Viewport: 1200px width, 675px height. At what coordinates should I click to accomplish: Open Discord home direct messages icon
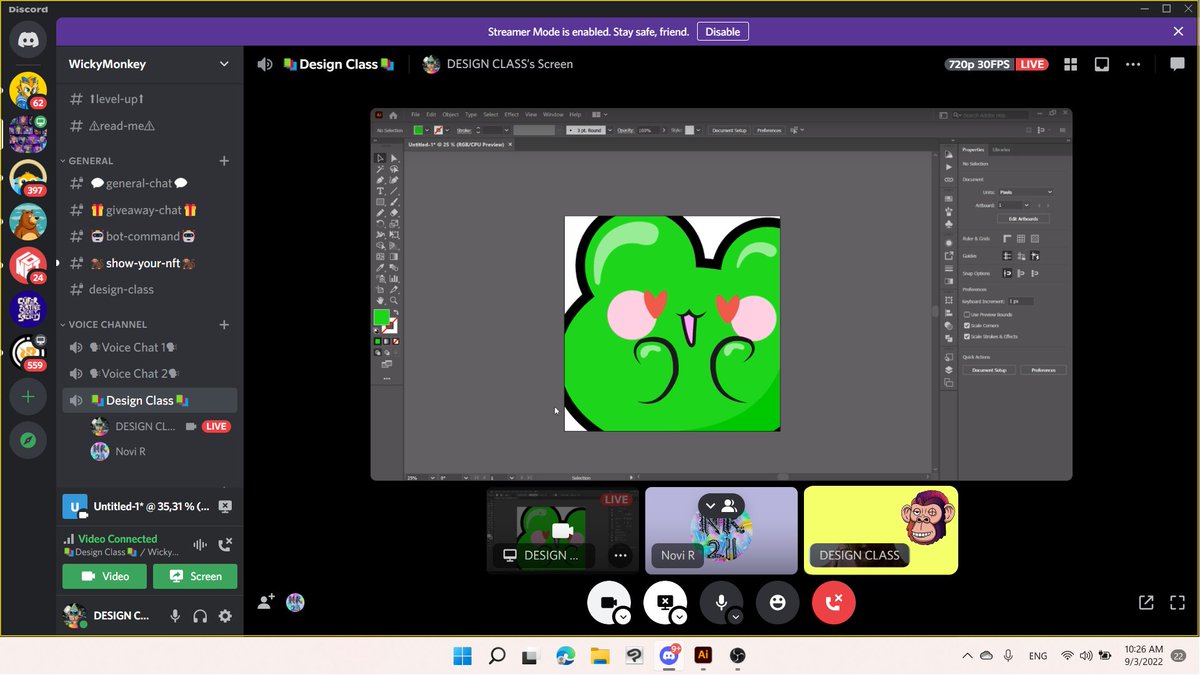(x=28, y=40)
